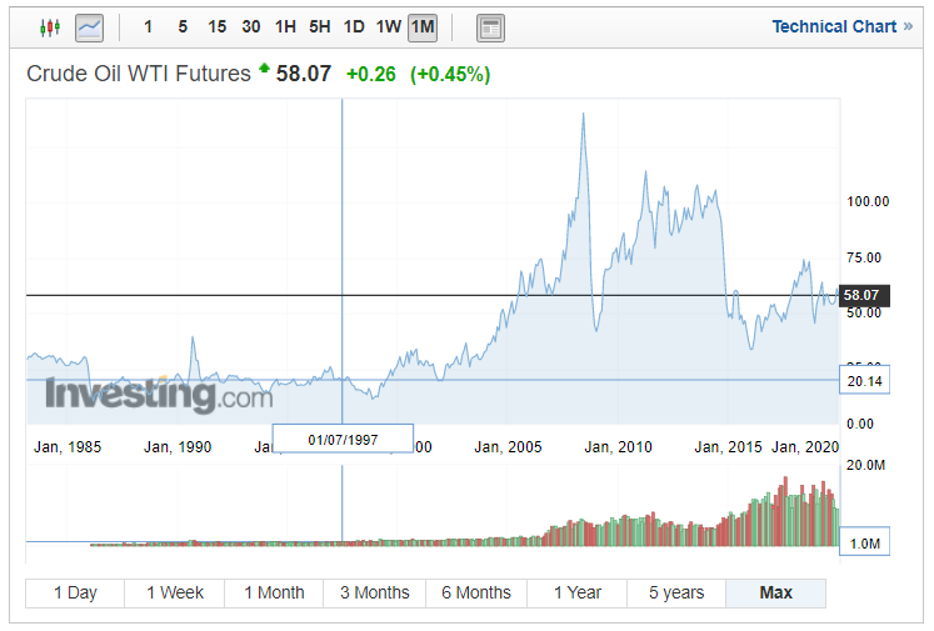934x631 pixels.
Task: Select the 5 years range
Action: pyautogui.click(x=677, y=593)
